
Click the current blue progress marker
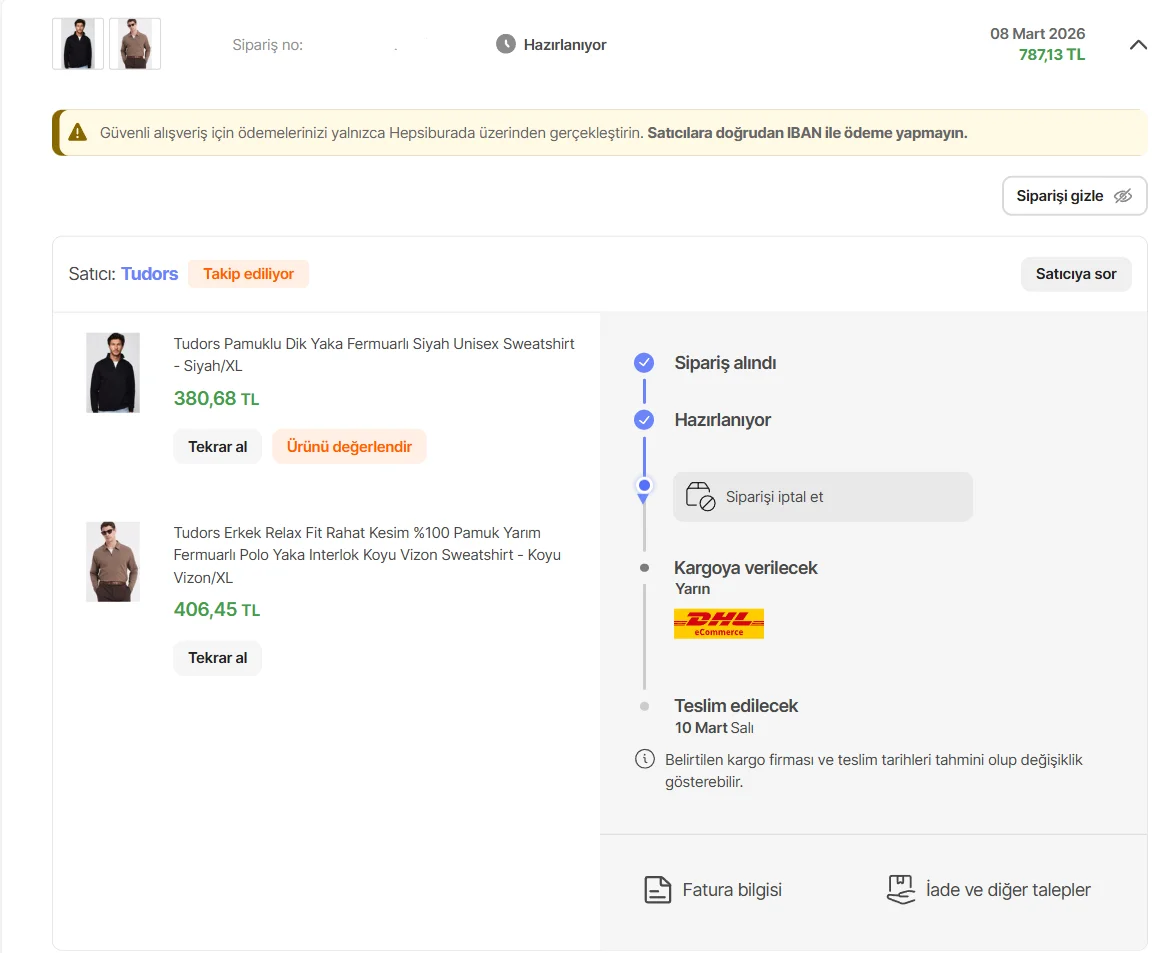point(644,485)
